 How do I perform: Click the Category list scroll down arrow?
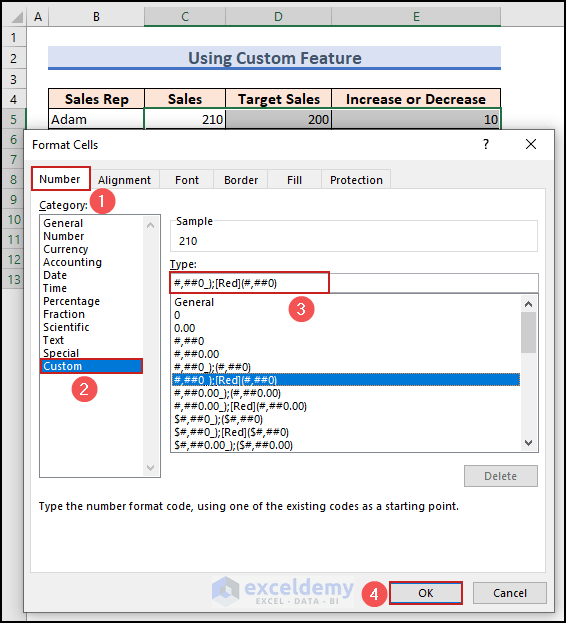point(151,467)
